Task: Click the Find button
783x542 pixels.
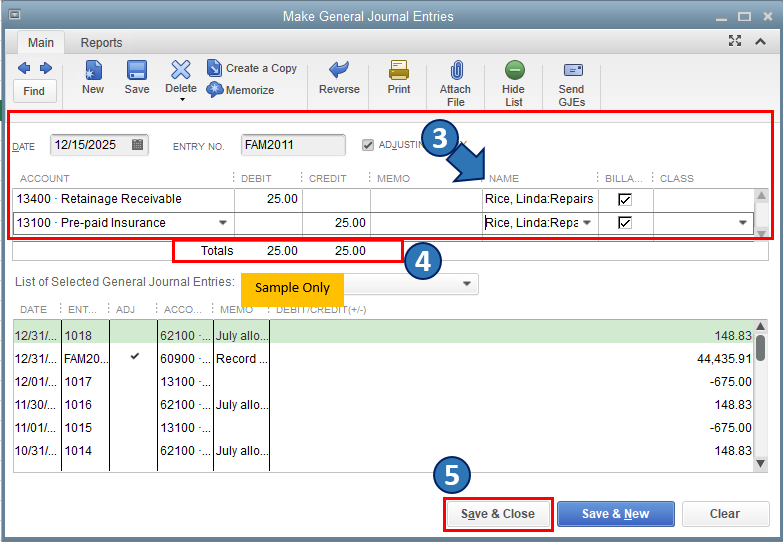Action: pos(34,91)
